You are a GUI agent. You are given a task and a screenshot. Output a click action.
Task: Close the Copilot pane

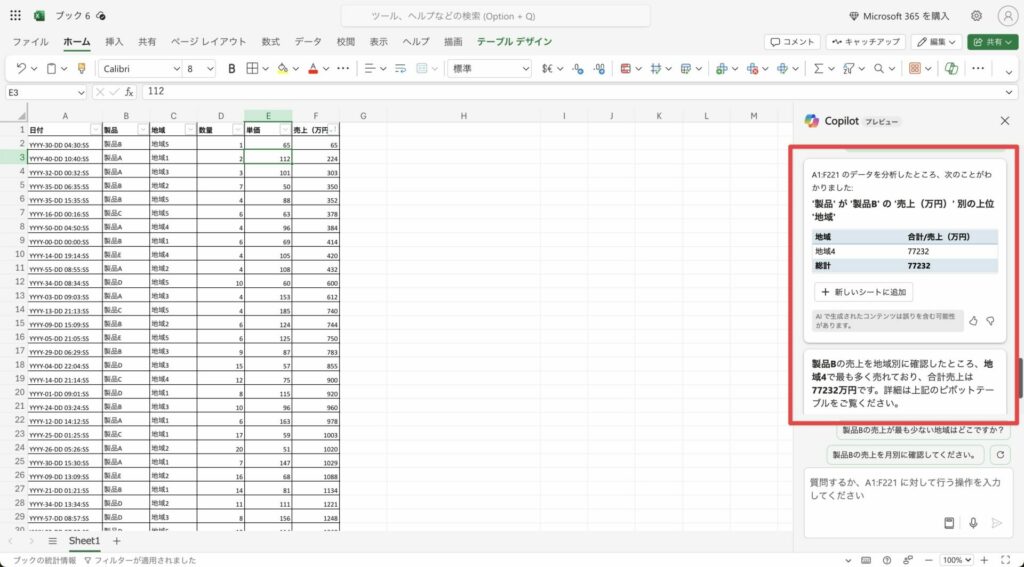(1005, 121)
